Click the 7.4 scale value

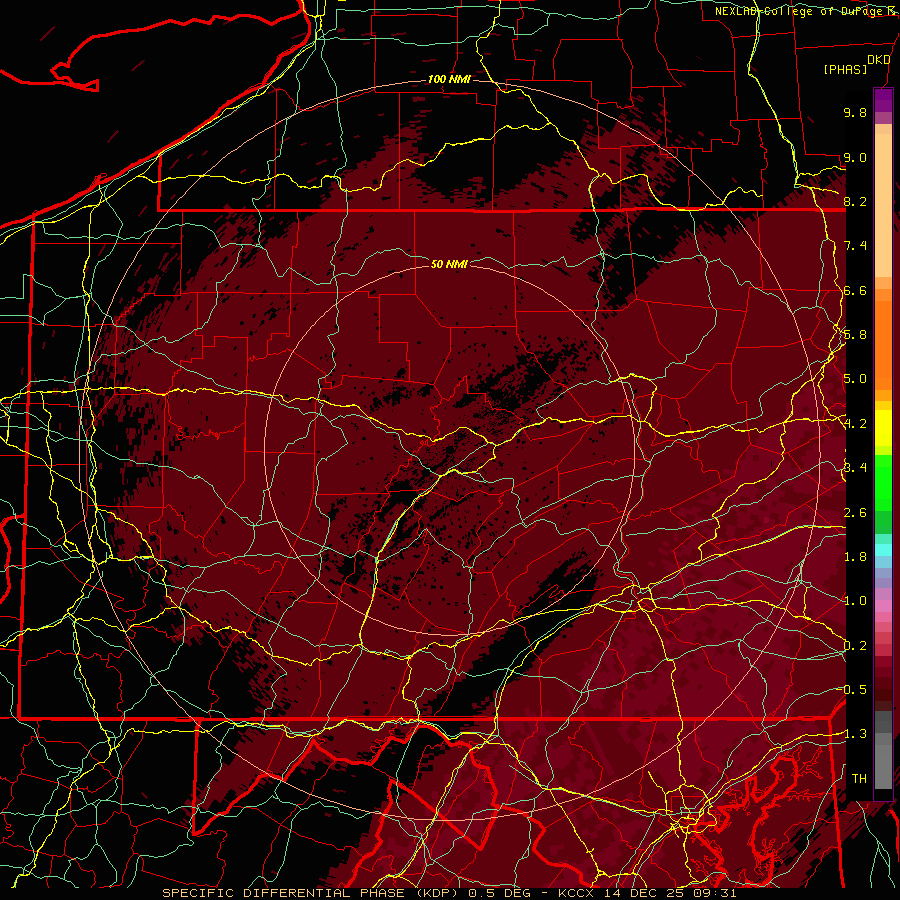(855, 246)
